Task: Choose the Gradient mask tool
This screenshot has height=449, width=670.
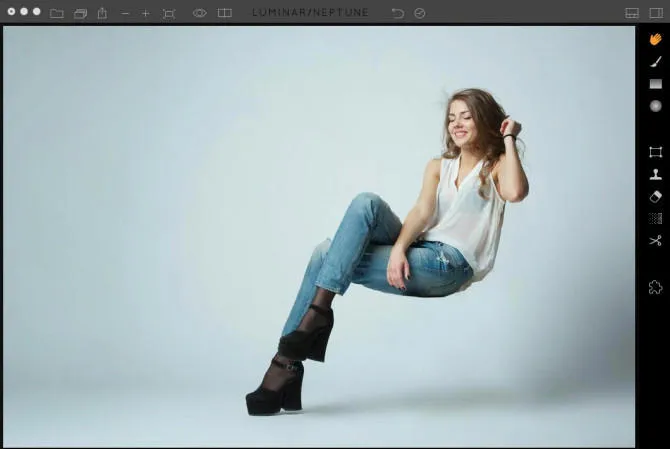Action: [655, 84]
